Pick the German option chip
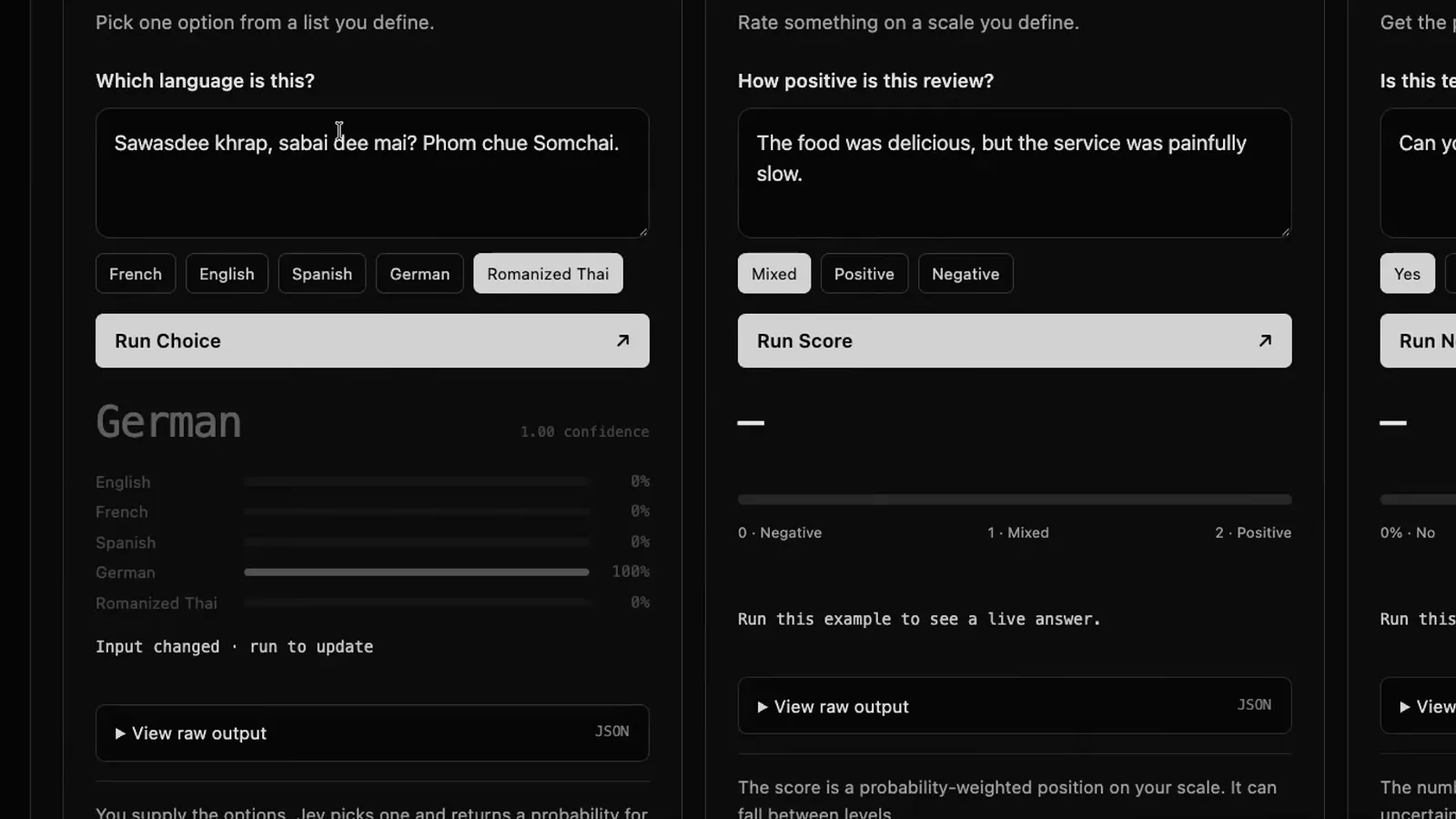Viewport: 1456px width, 819px height. point(420,273)
